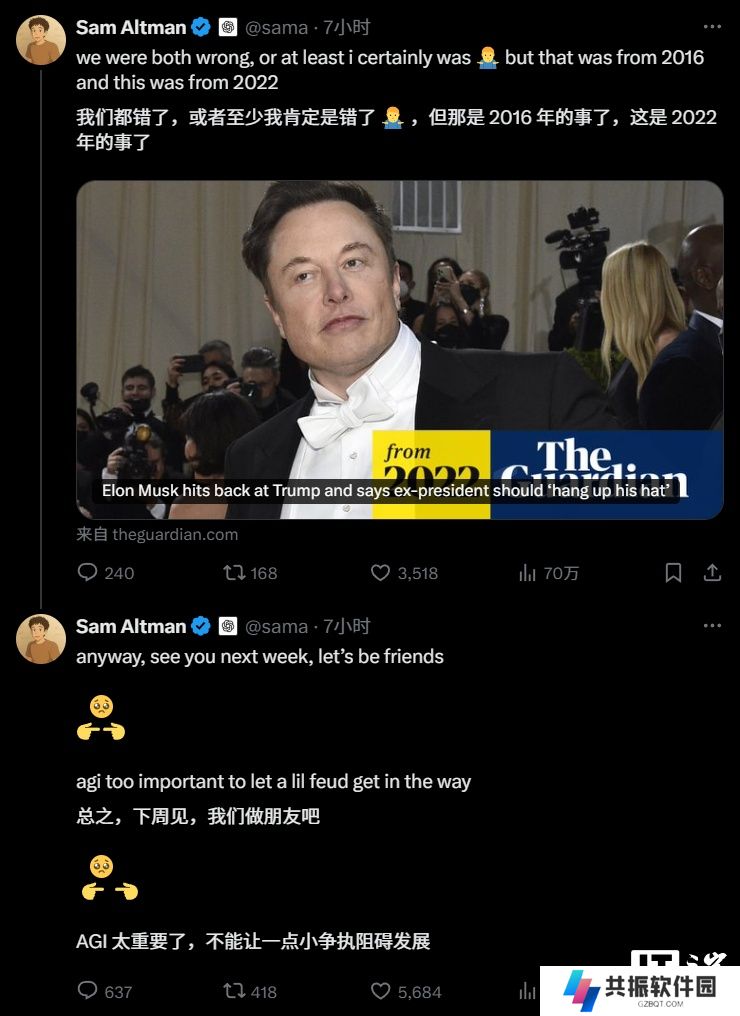Retweet the second tweet showing 418

250,991
